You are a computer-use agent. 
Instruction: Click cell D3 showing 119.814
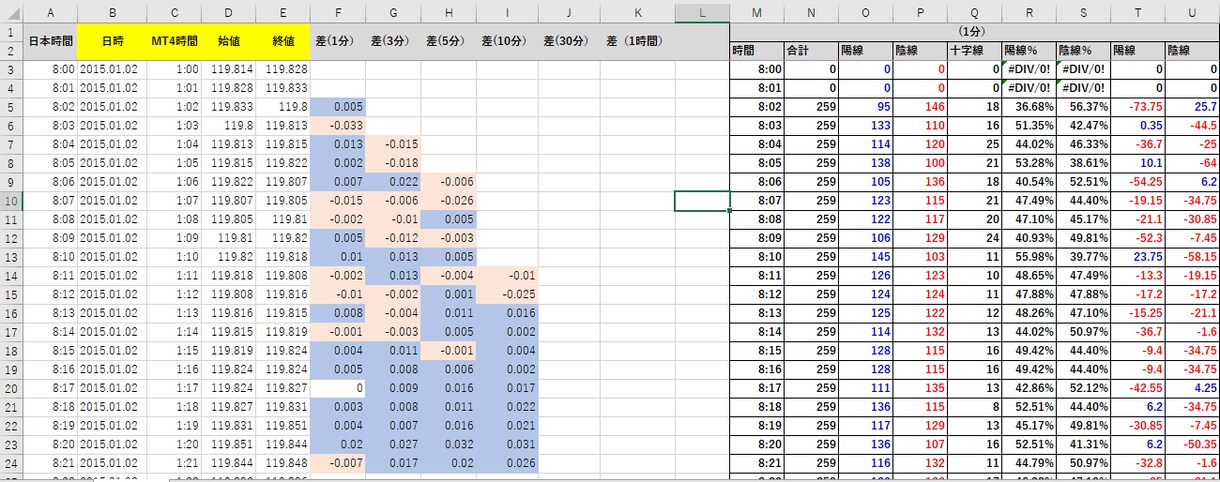click(229, 69)
